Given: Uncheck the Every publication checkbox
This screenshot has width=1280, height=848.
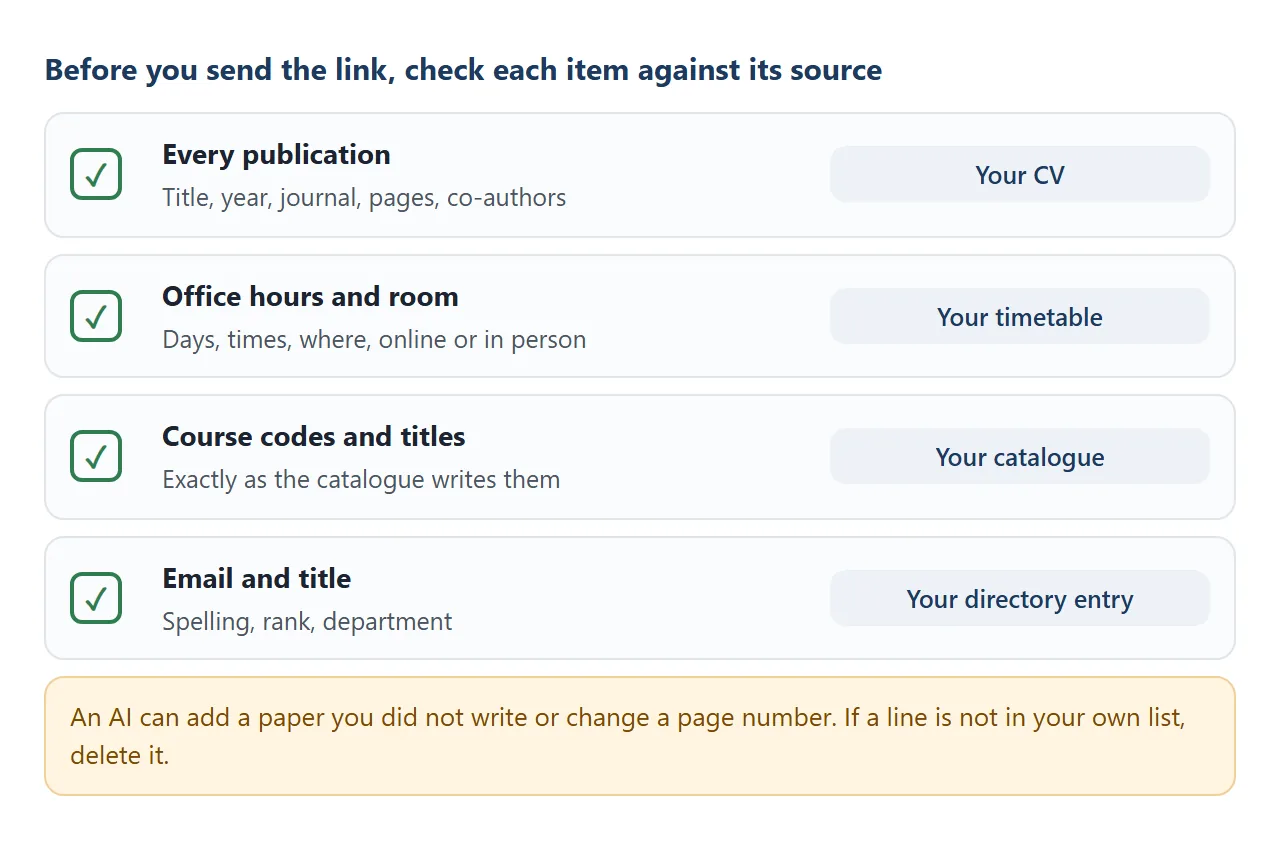Looking at the screenshot, I should pos(96,174).
